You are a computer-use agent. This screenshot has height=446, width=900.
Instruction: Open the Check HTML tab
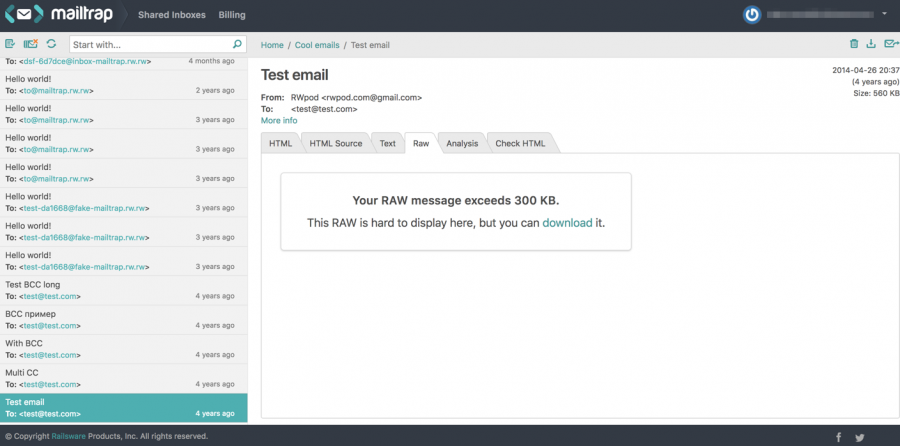click(521, 144)
